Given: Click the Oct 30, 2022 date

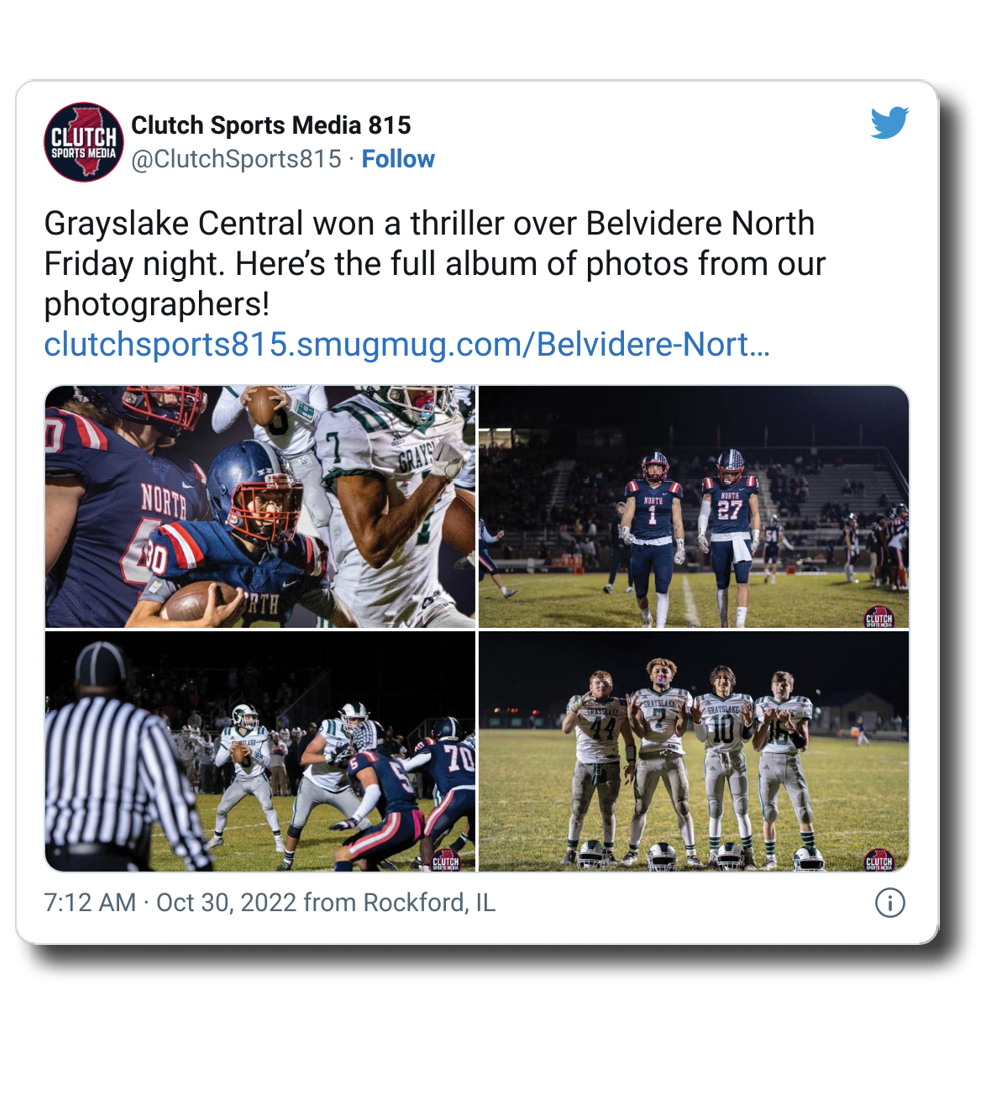Looking at the screenshot, I should 226,903.
